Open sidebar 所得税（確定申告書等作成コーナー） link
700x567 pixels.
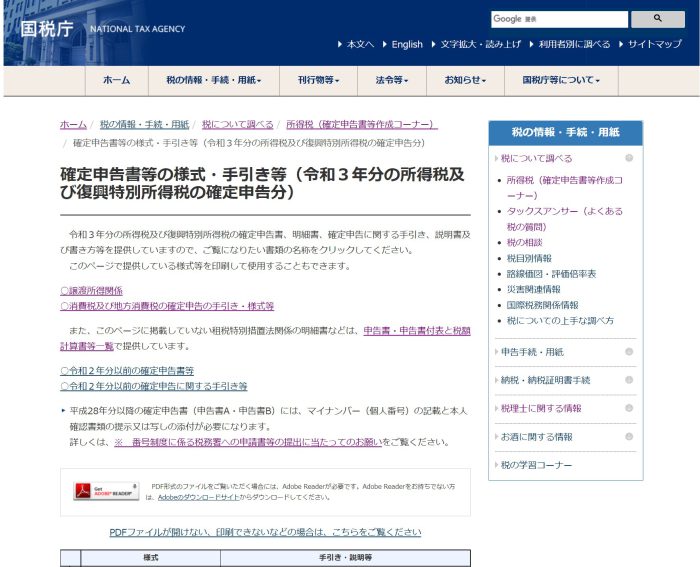click(565, 188)
